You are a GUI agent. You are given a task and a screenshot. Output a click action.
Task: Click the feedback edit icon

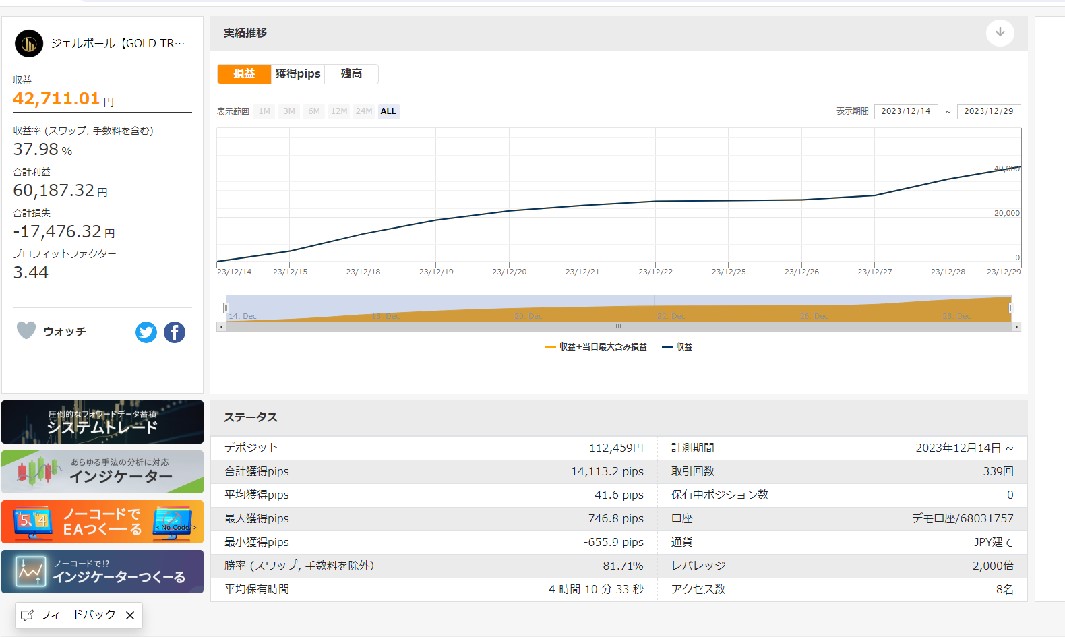pyautogui.click(x=28, y=615)
